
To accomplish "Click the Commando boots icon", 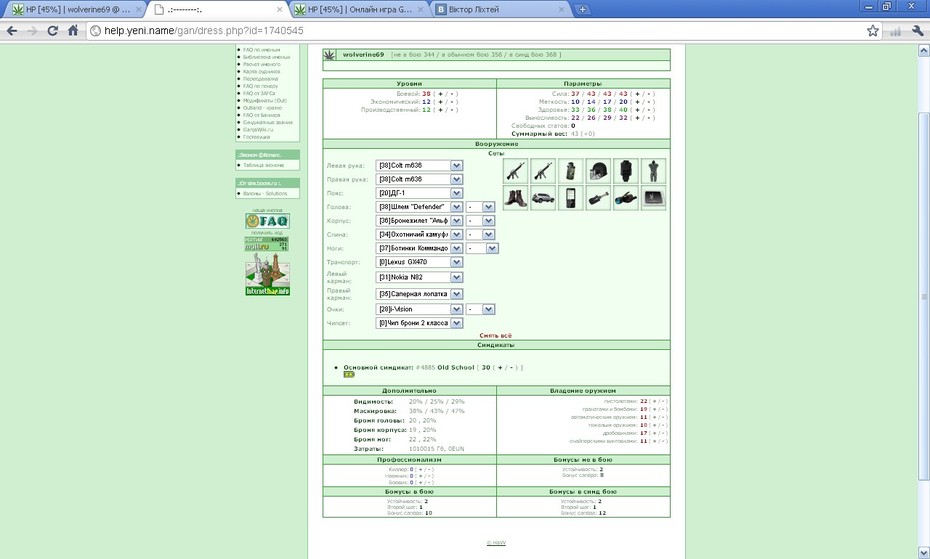I will pyautogui.click(x=515, y=198).
